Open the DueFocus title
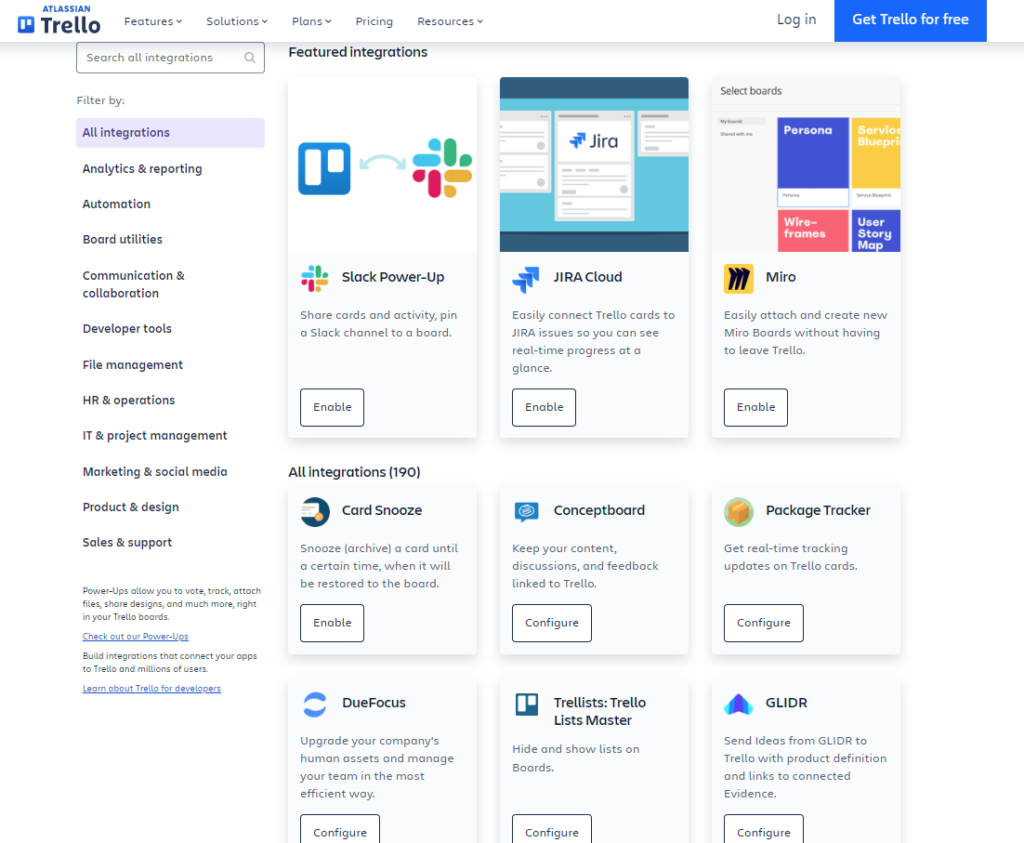 (374, 703)
